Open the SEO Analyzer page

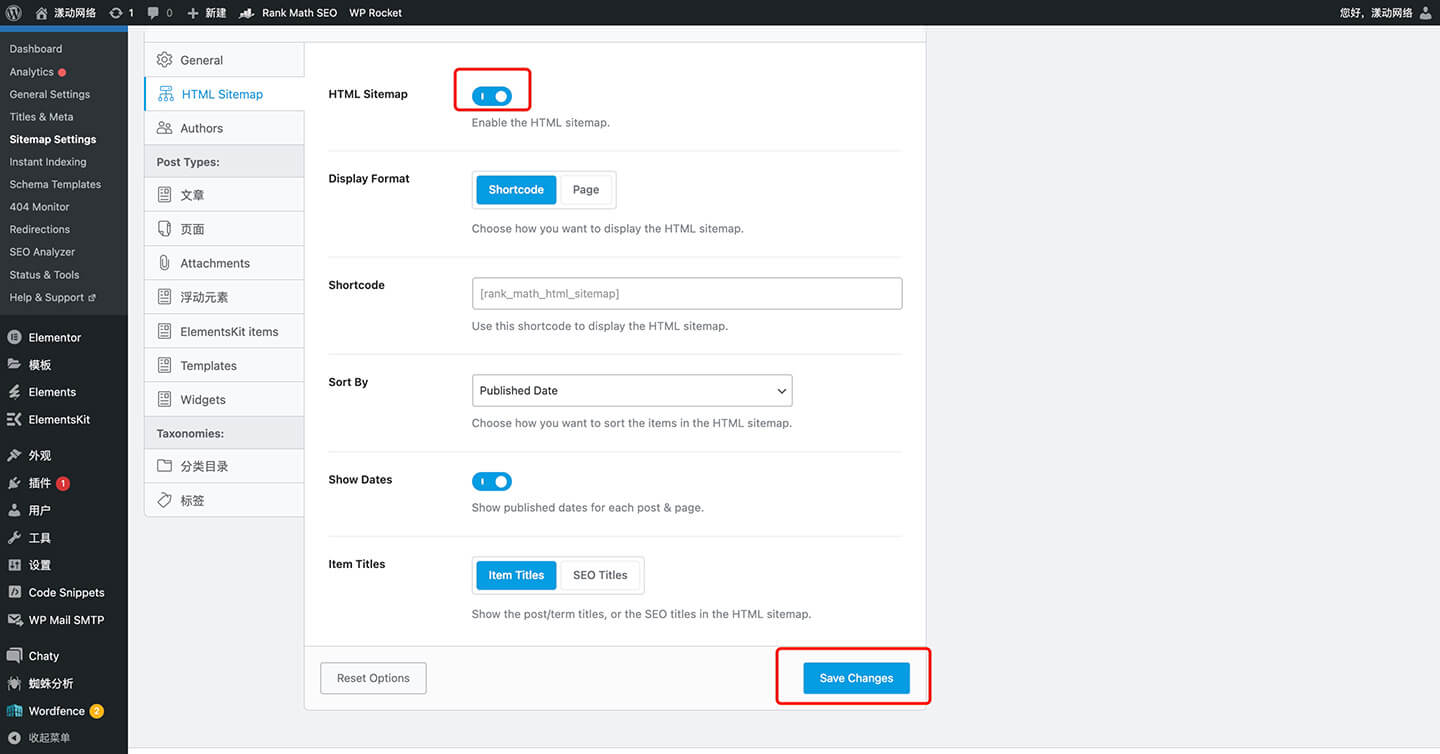pos(42,252)
